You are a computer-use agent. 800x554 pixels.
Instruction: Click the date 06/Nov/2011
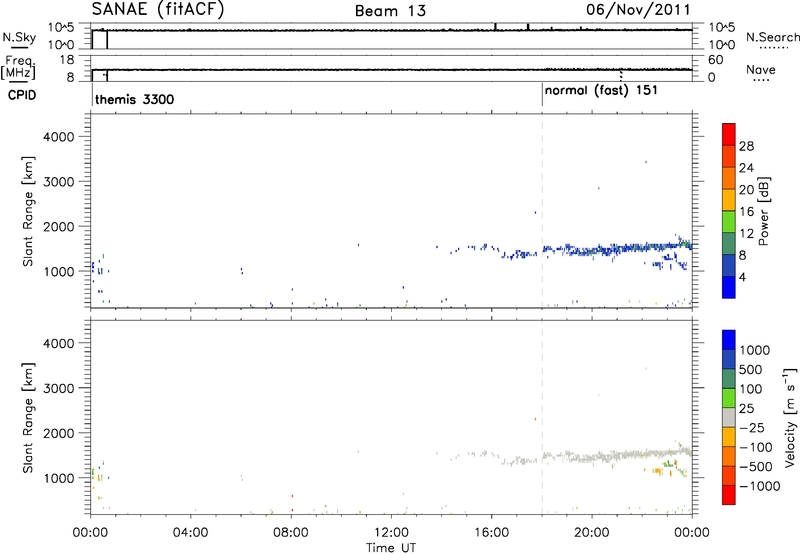click(638, 10)
